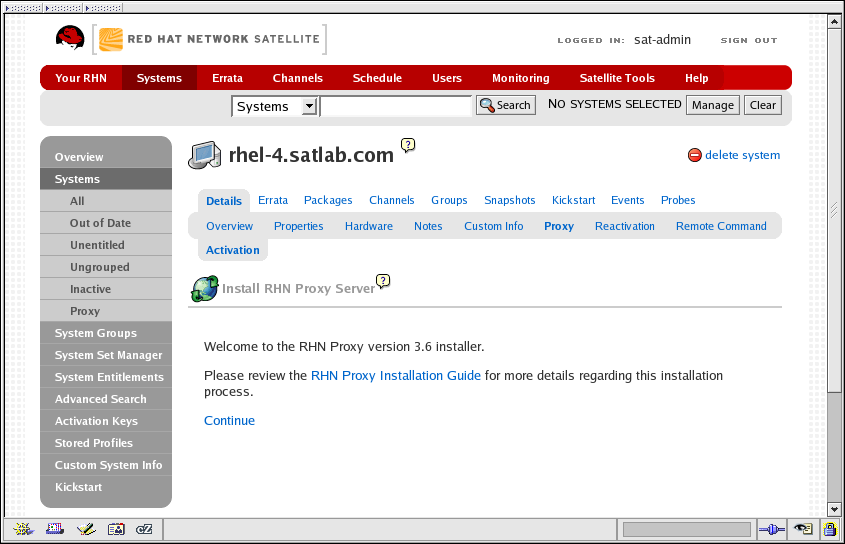
Task: Switch to the Groups tab
Action: coord(449,201)
